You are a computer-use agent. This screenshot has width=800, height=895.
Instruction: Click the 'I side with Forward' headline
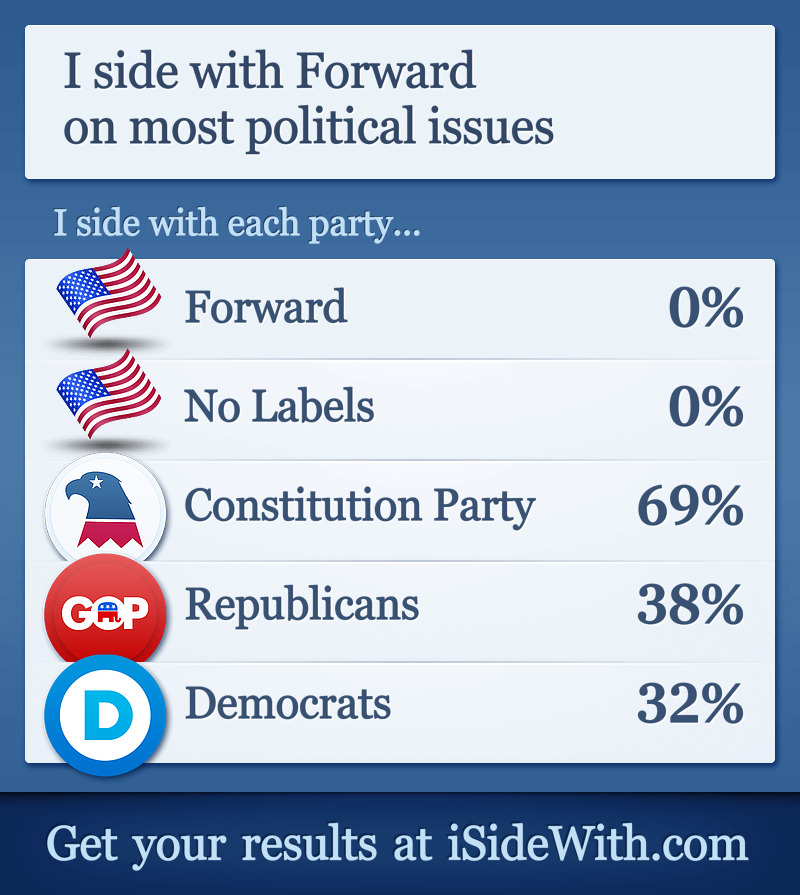tap(269, 70)
